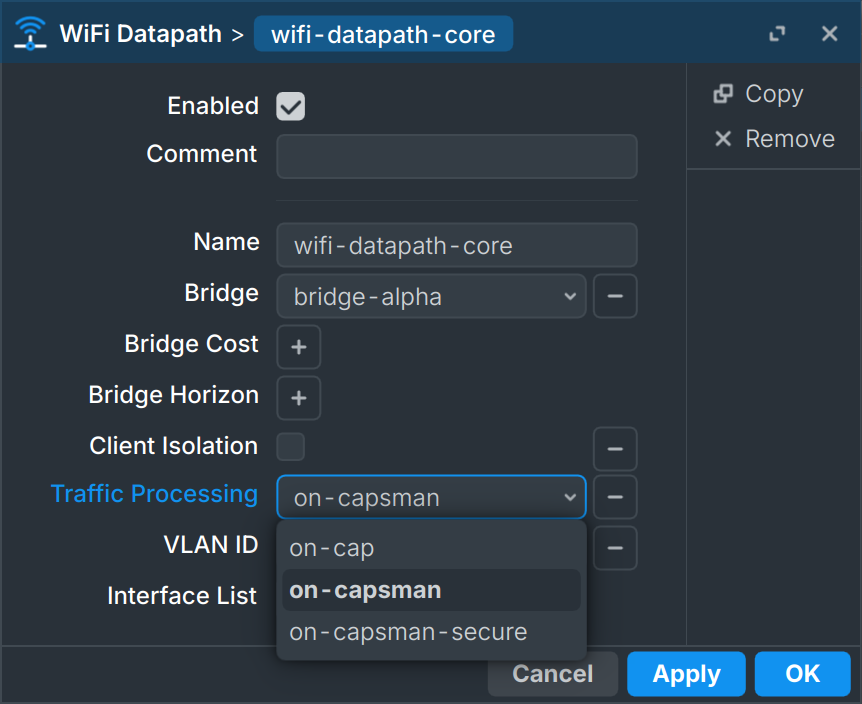Click the Copy icon in side panel
Viewport: 862px width, 704px height.
[723, 94]
